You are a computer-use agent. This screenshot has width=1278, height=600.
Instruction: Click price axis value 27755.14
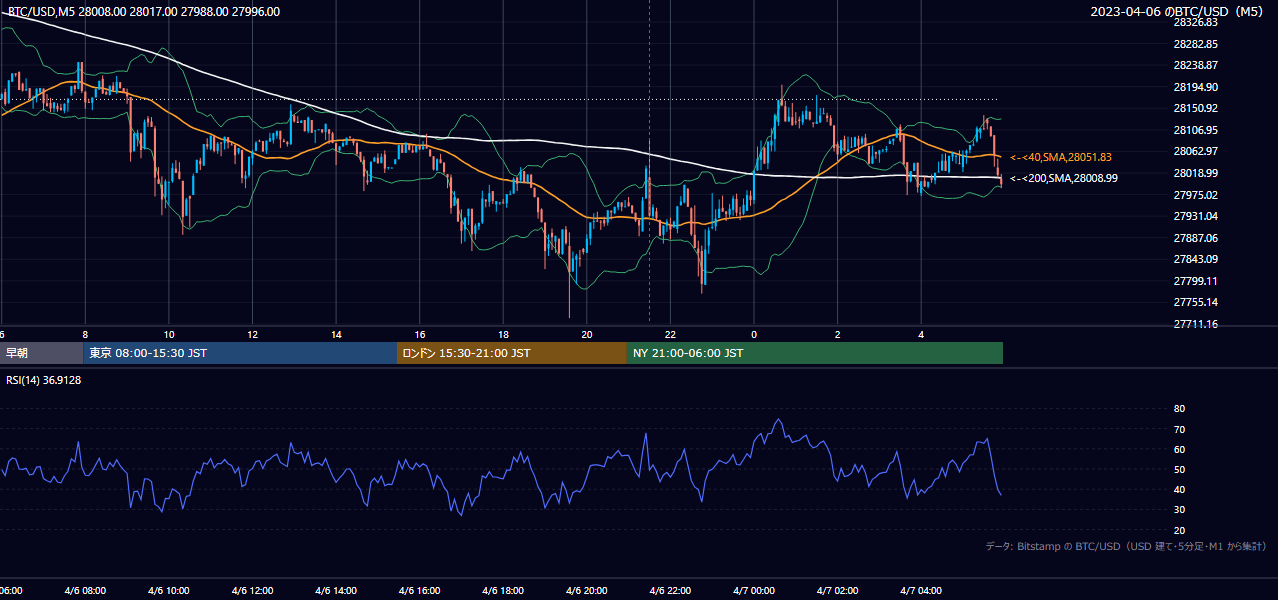pos(1195,302)
